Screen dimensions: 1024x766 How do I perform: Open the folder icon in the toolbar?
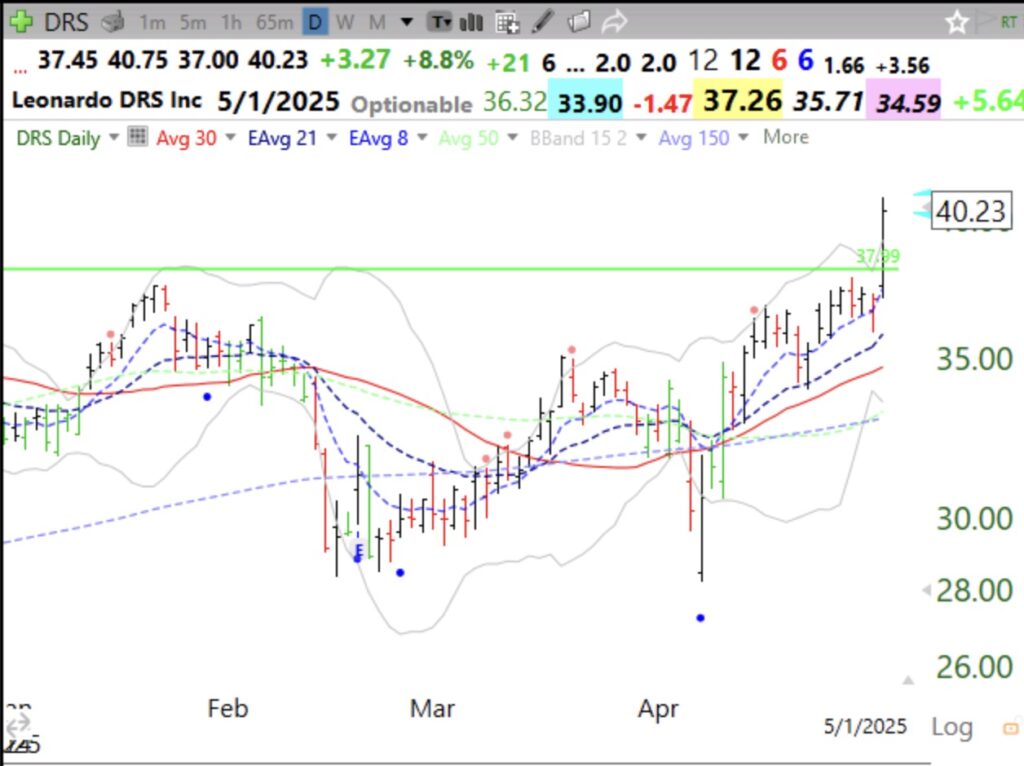(578, 20)
